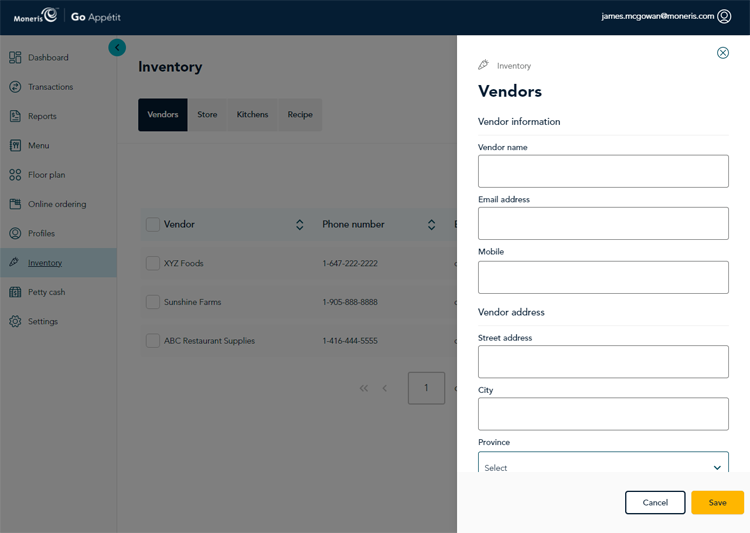Open the Reports sidebar icon
The width and height of the screenshot is (750, 533).
[15, 116]
